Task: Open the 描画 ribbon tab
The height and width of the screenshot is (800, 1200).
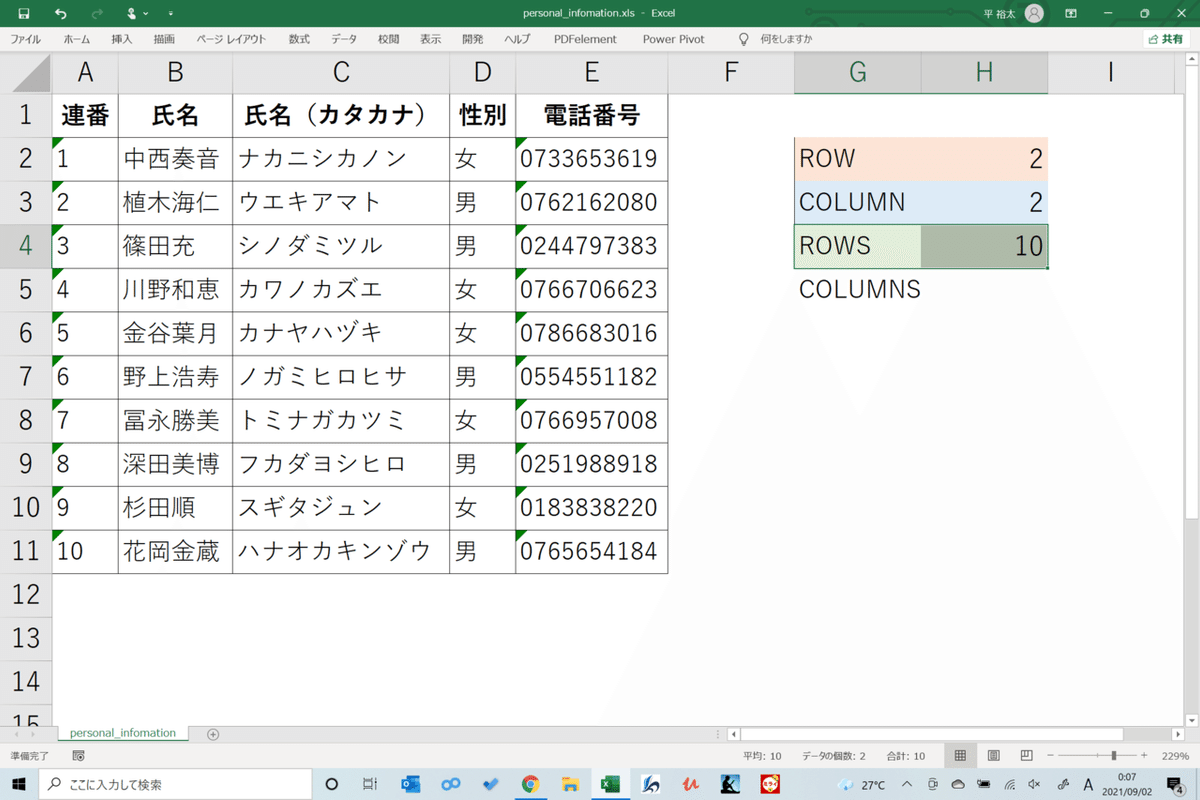Action: (x=164, y=39)
